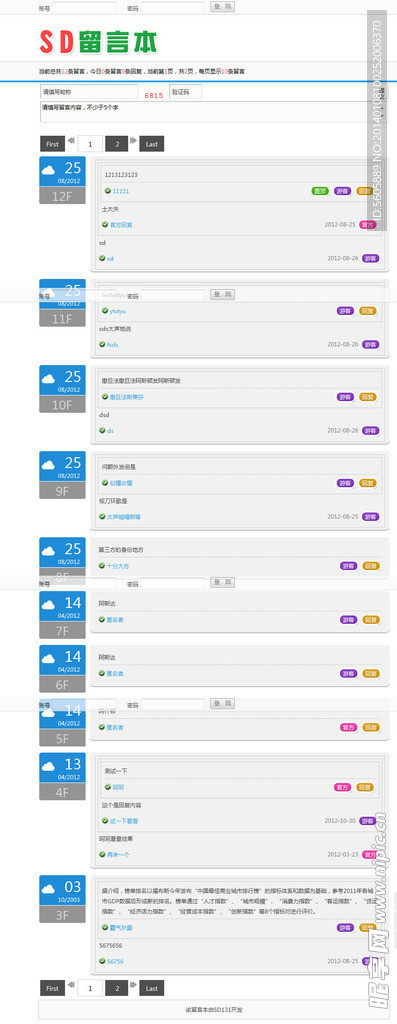Screen dimensions: 397x1024
Task: Open the 撒旦法斯蒂芬 username link
Action: 127,397
